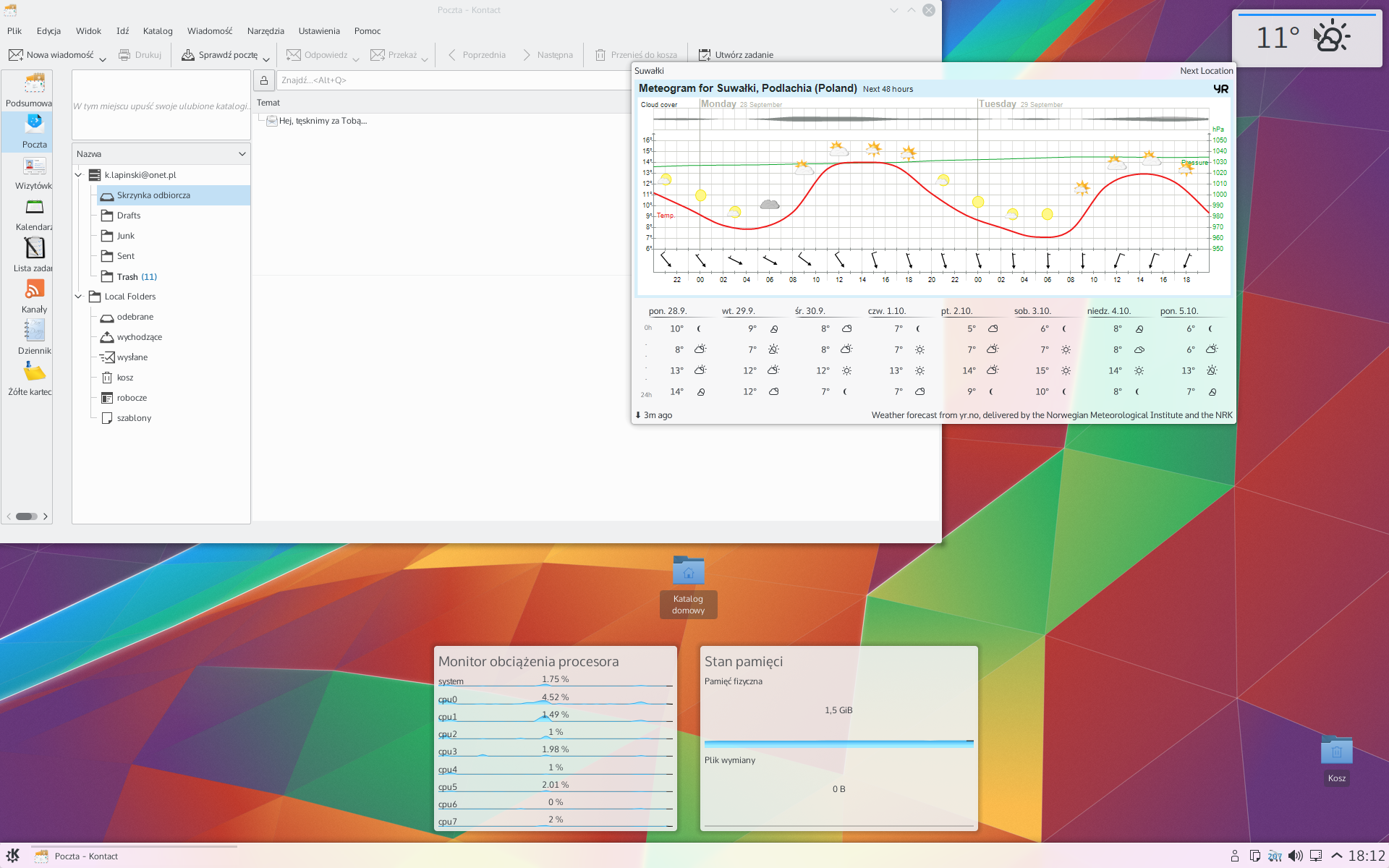Click the clipboard icon in system tray

(1254, 856)
